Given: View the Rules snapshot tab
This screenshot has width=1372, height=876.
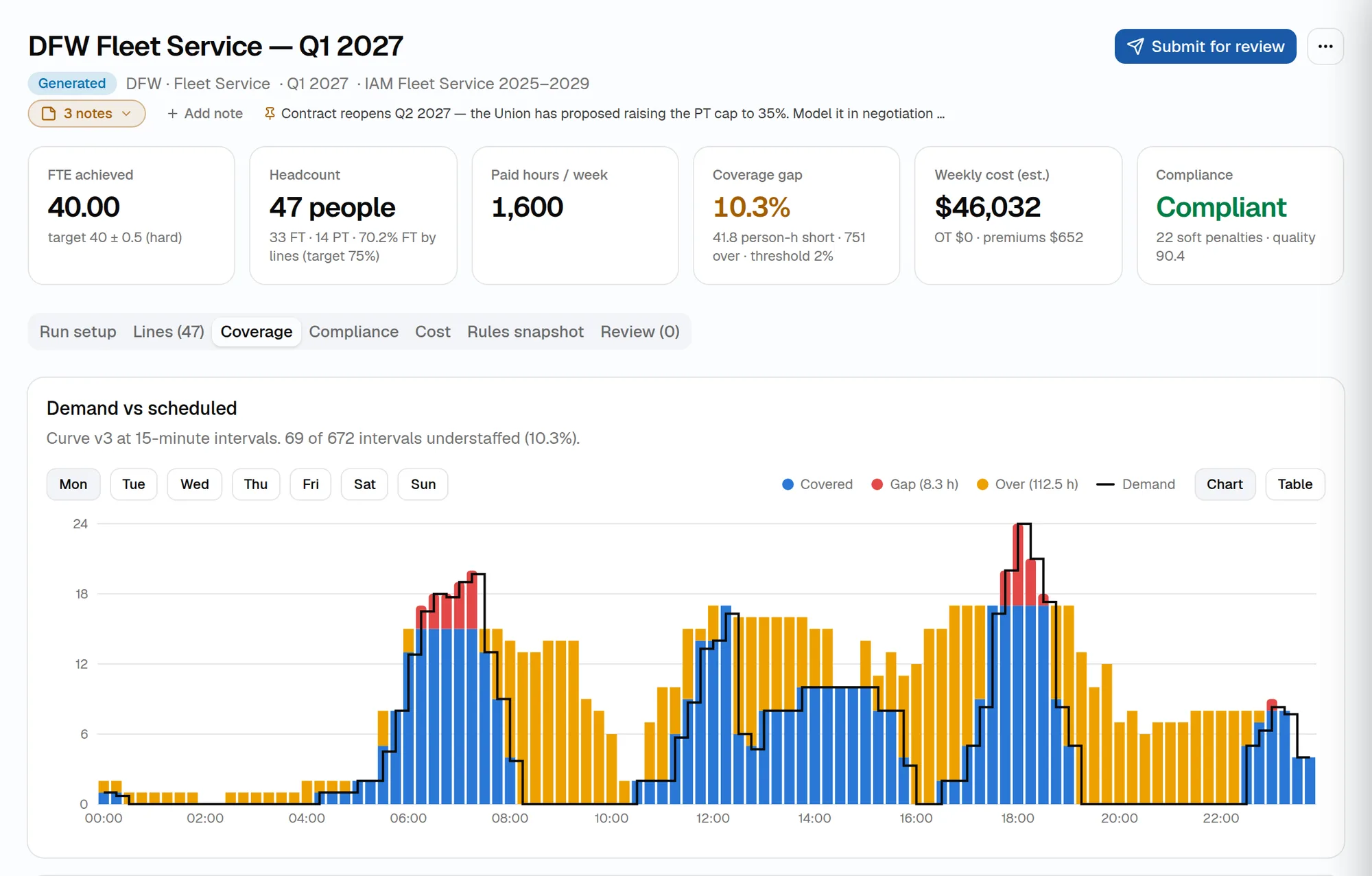Looking at the screenshot, I should (525, 331).
